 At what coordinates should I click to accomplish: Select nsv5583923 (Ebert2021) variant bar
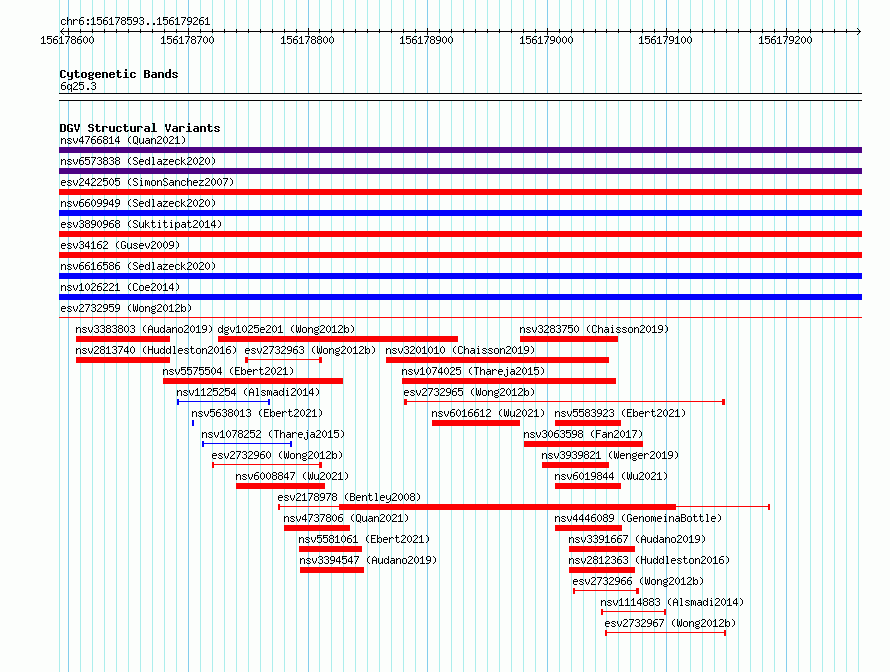[x=588, y=423]
